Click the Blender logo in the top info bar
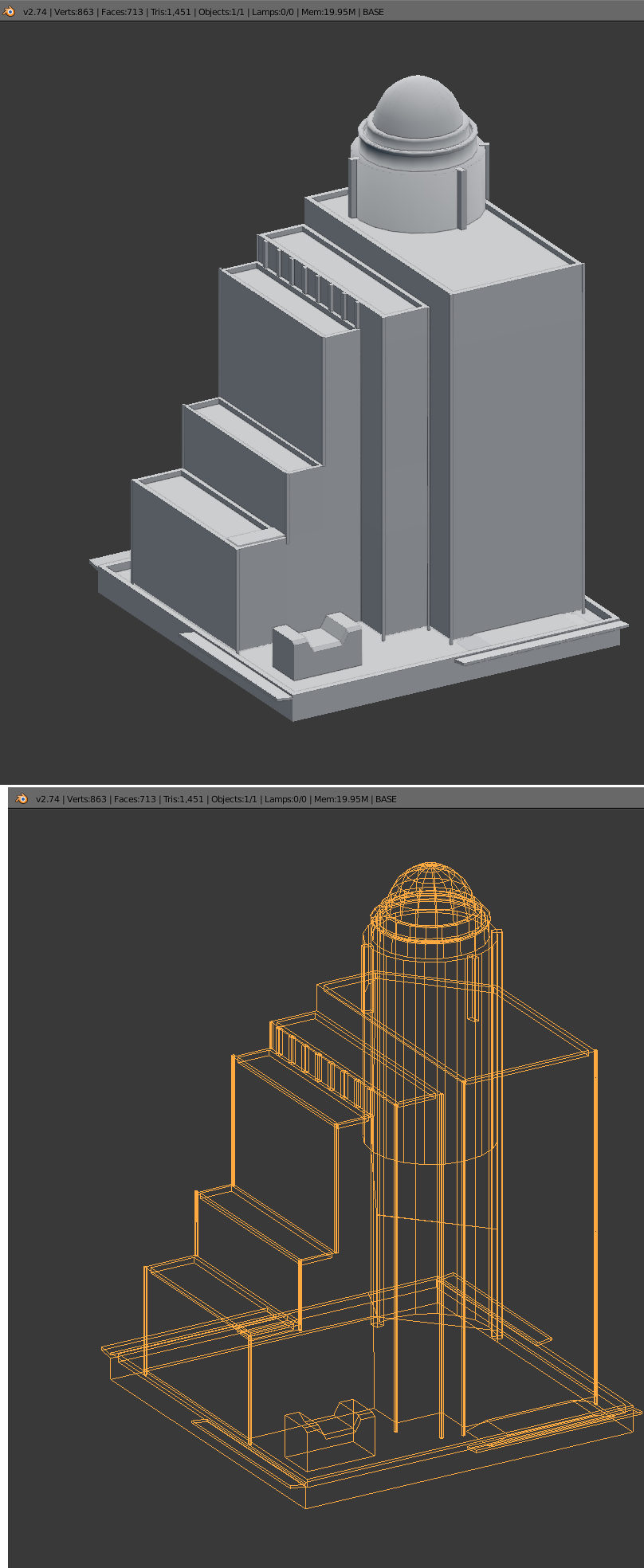644x1568 pixels. (10, 12)
